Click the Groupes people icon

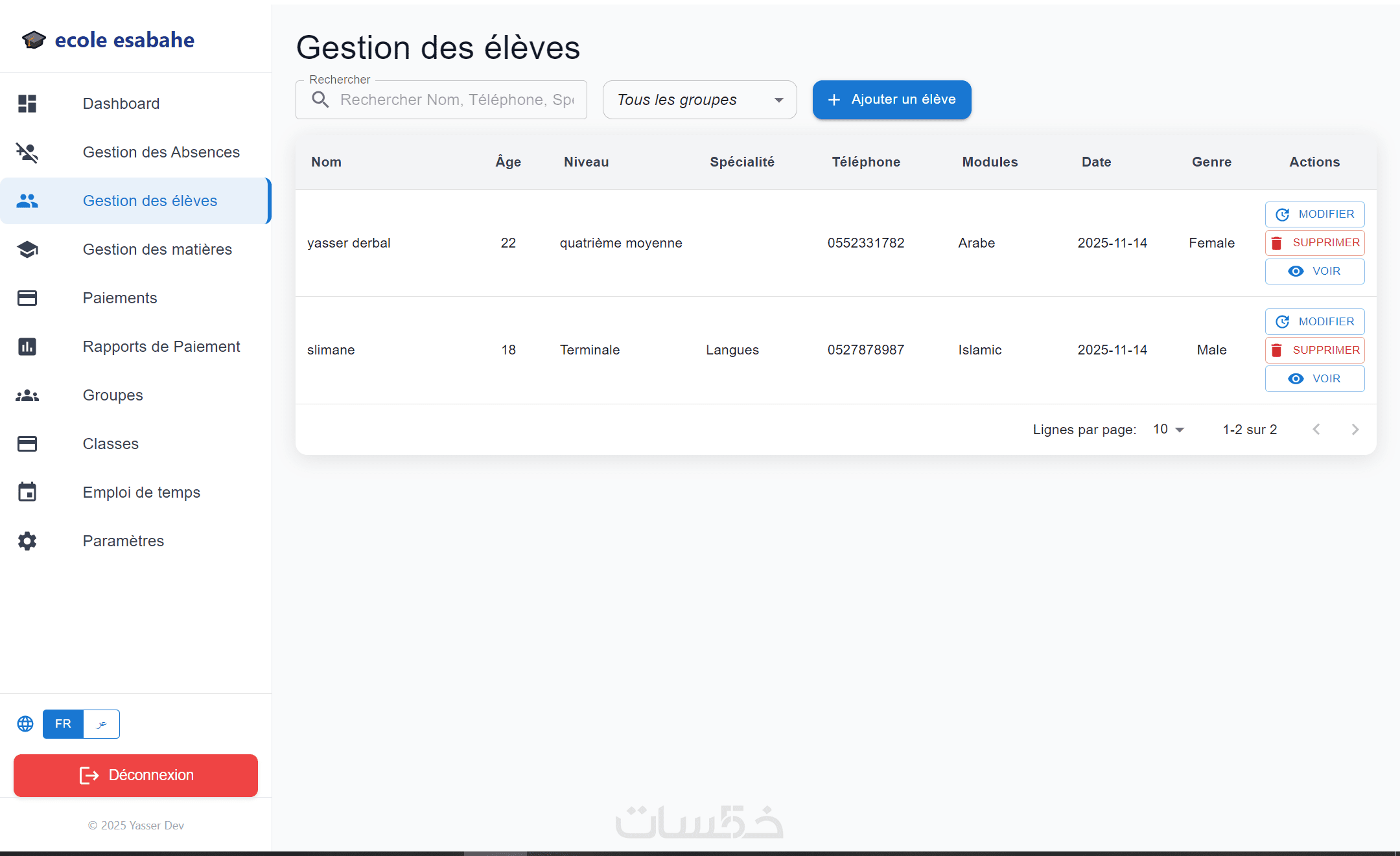27,395
